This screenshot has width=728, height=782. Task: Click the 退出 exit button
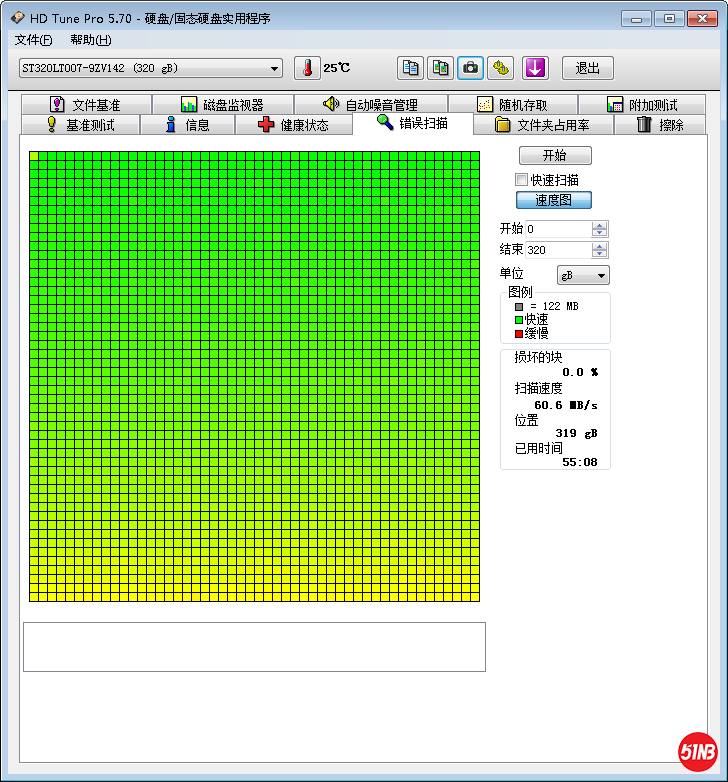coord(588,68)
